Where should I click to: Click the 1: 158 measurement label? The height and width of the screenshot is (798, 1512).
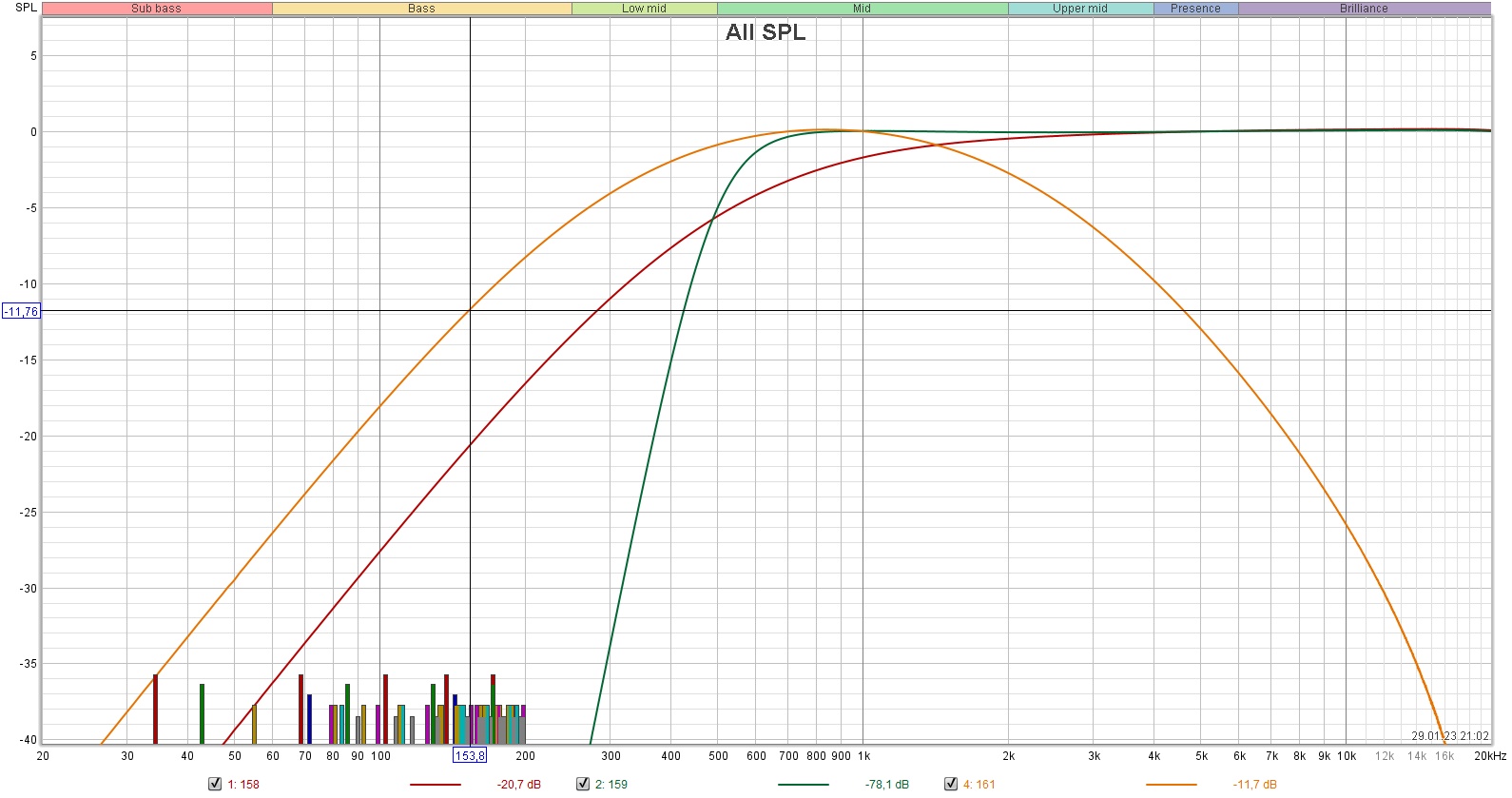[243, 785]
